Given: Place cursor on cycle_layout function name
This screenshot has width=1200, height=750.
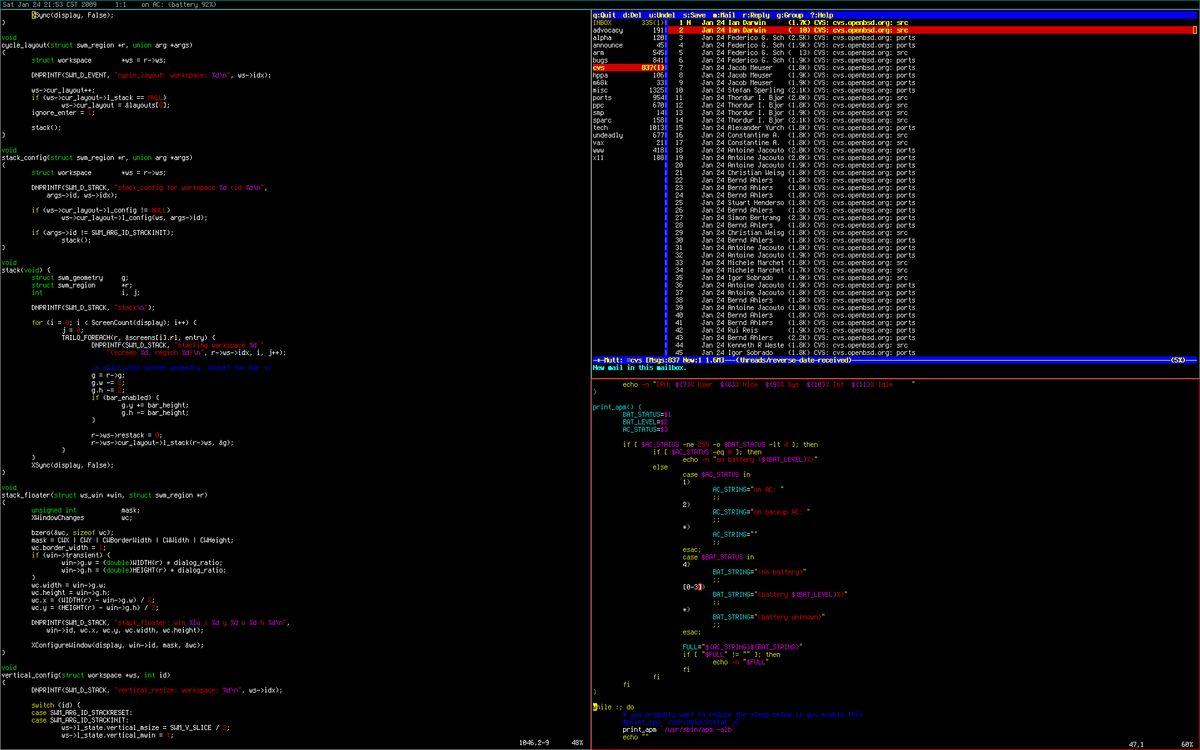Looking at the screenshot, I should coord(23,45).
